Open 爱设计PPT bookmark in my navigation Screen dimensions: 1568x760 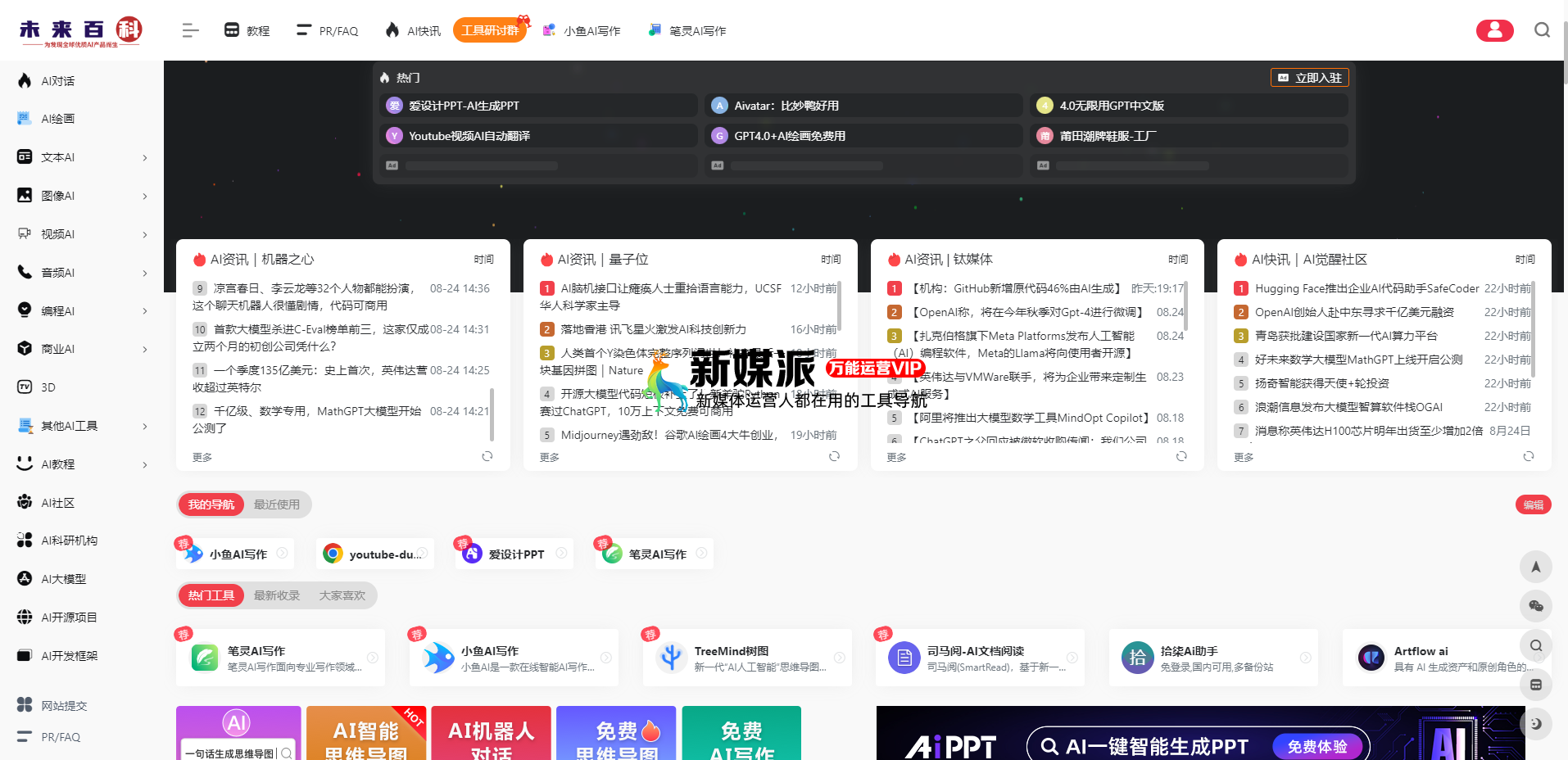[x=514, y=554]
